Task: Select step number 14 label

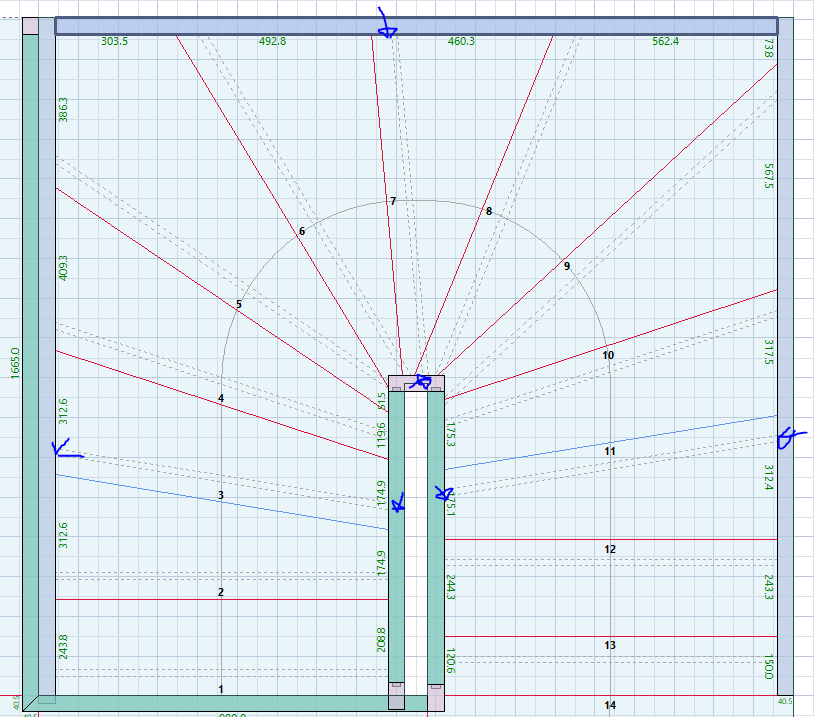Action: (609, 705)
